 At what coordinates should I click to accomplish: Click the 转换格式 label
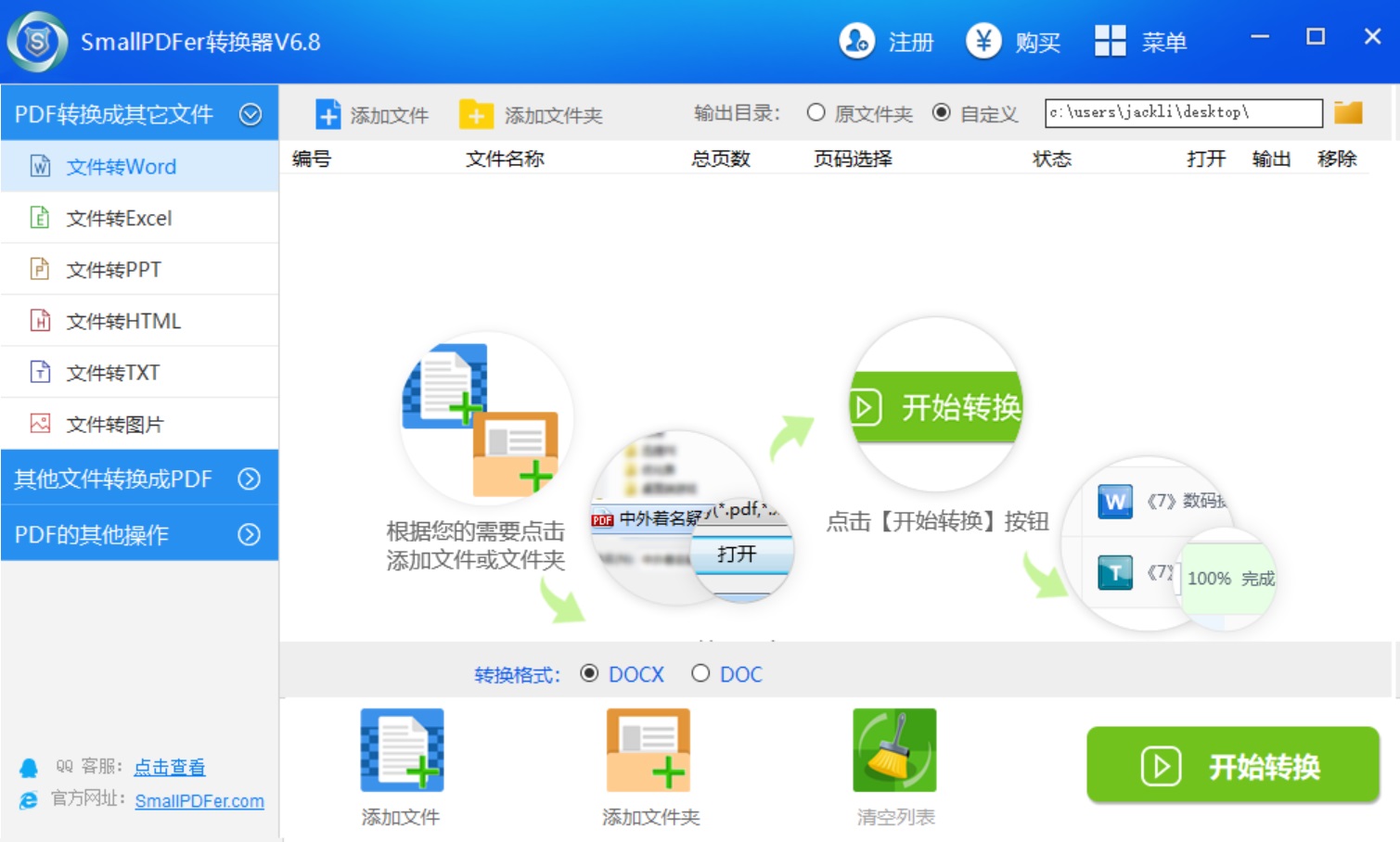click(517, 674)
